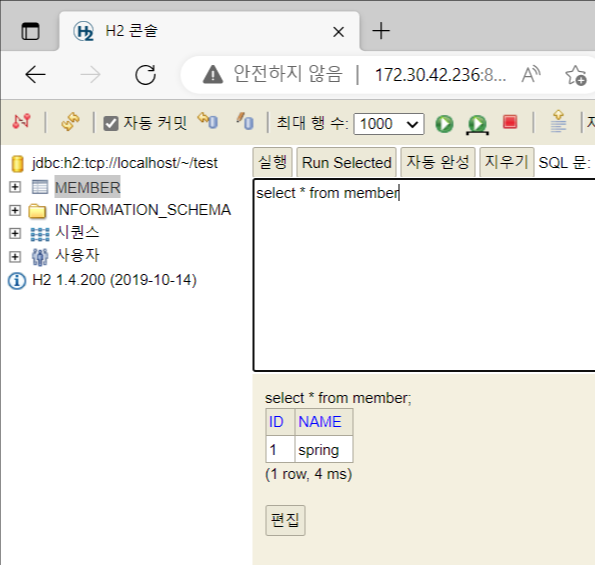
Task: Click the refresh objects icon
Action: 70,122
